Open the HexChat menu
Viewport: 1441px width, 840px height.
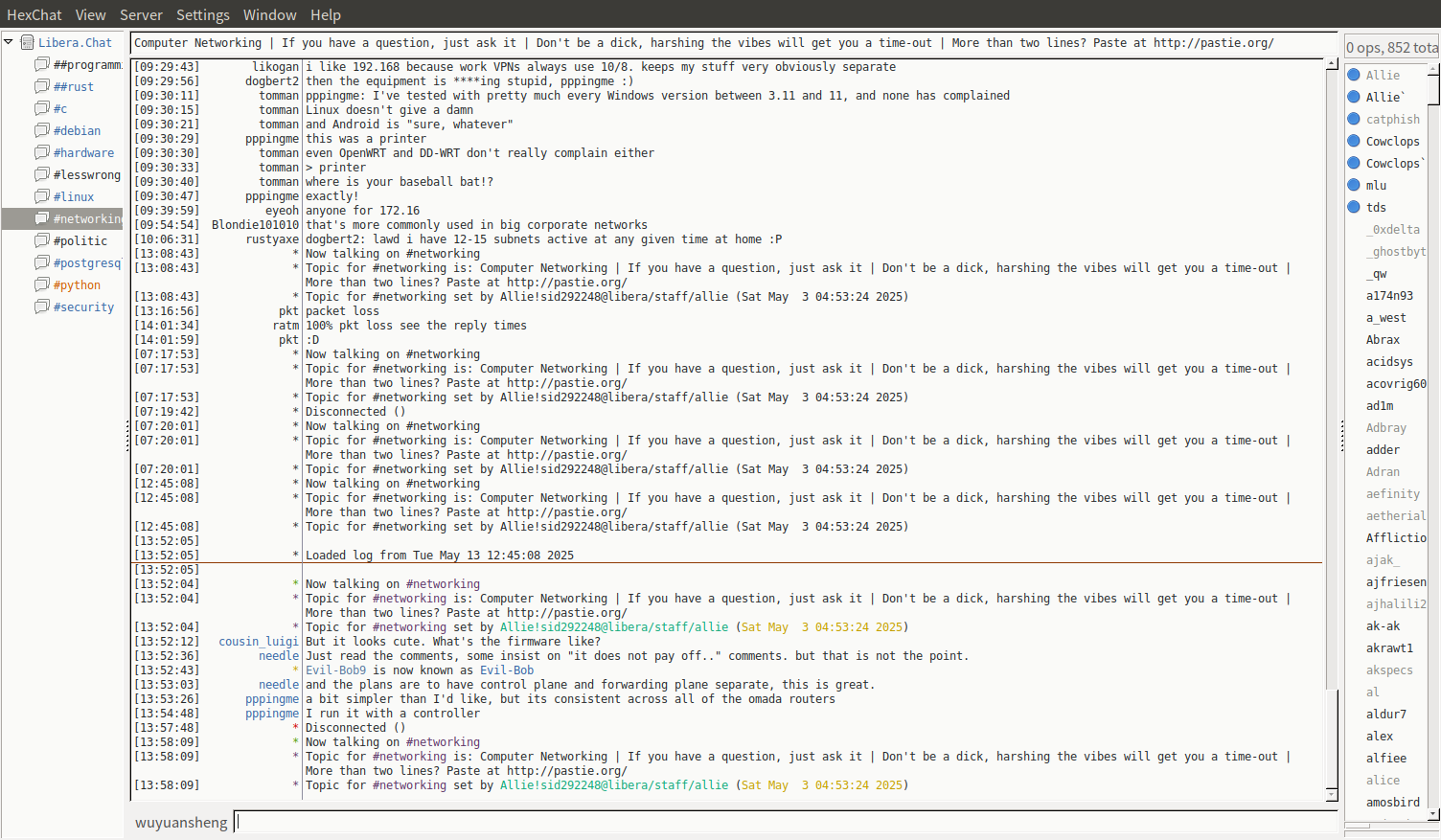[34, 14]
